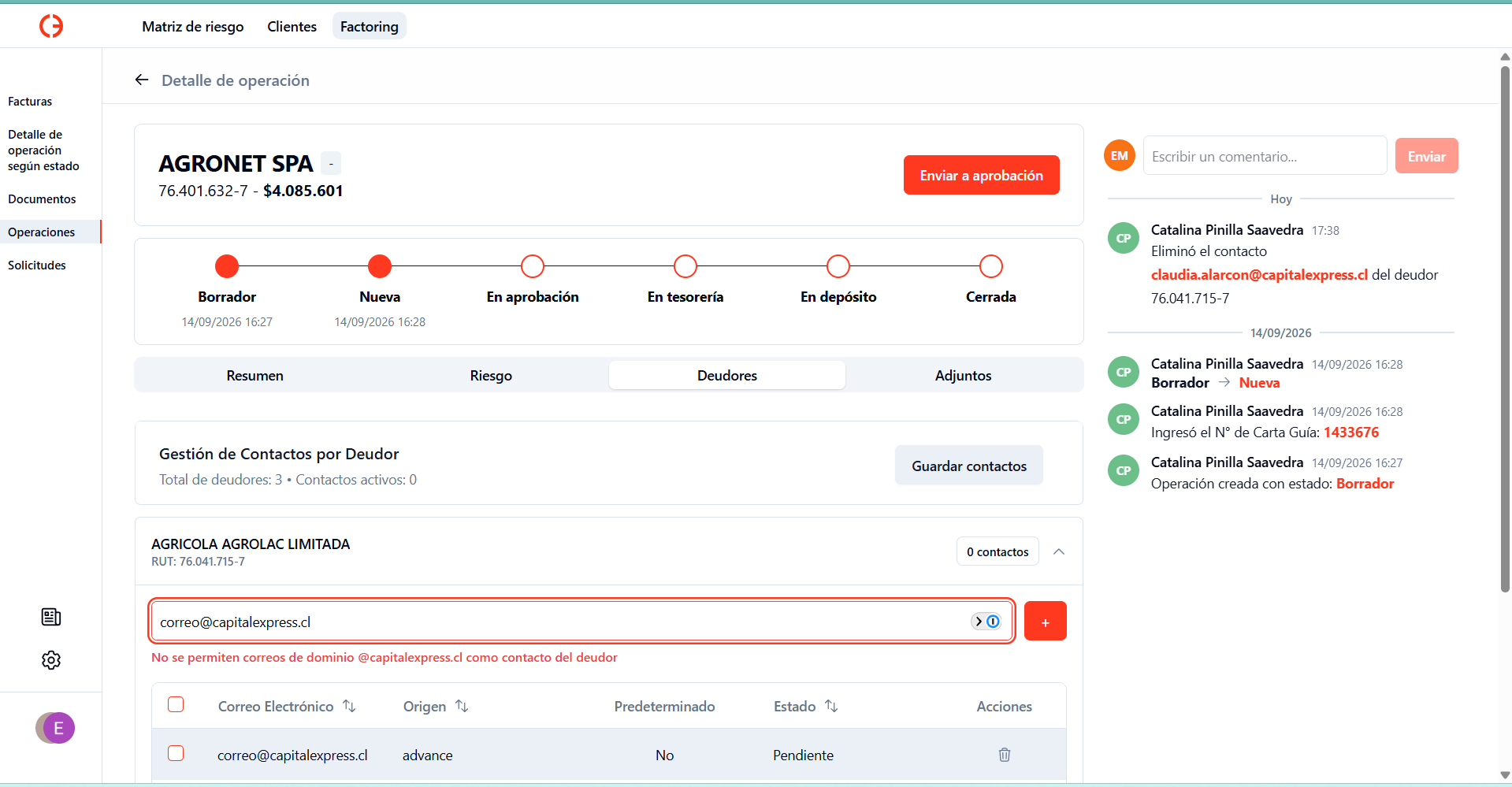Collapse the AGRICOLA AGROLAC LIMITADA section chevron

1059,551
